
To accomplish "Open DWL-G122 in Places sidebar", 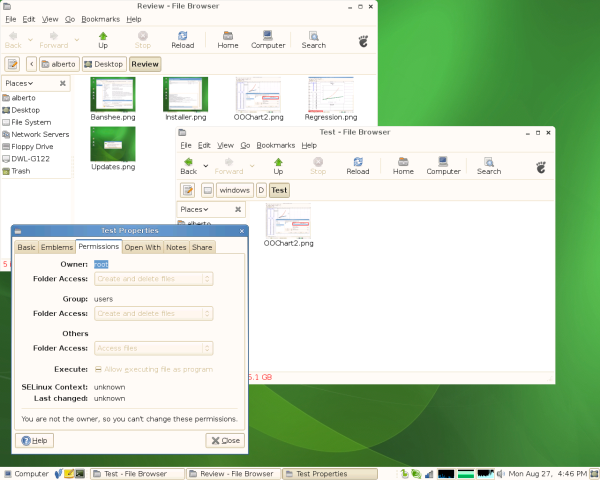I will [26, 159].
